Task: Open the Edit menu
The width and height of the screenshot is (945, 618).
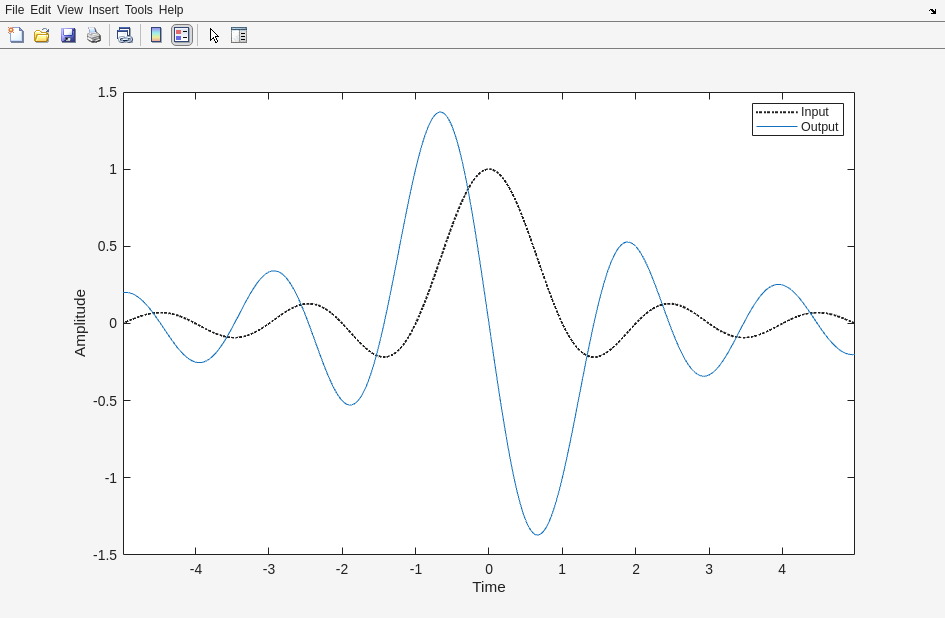Action: [x=40, y=10]
